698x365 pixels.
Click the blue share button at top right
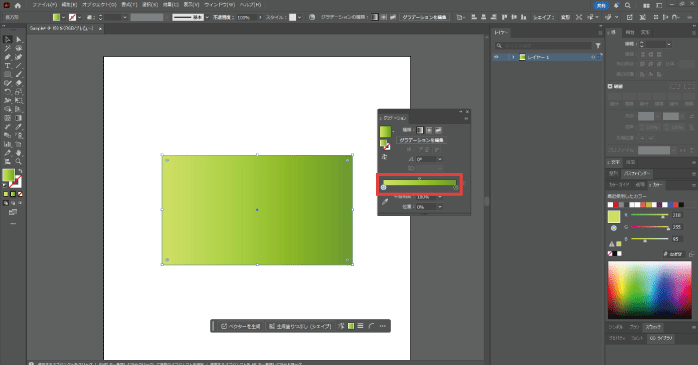pos(601,5)
